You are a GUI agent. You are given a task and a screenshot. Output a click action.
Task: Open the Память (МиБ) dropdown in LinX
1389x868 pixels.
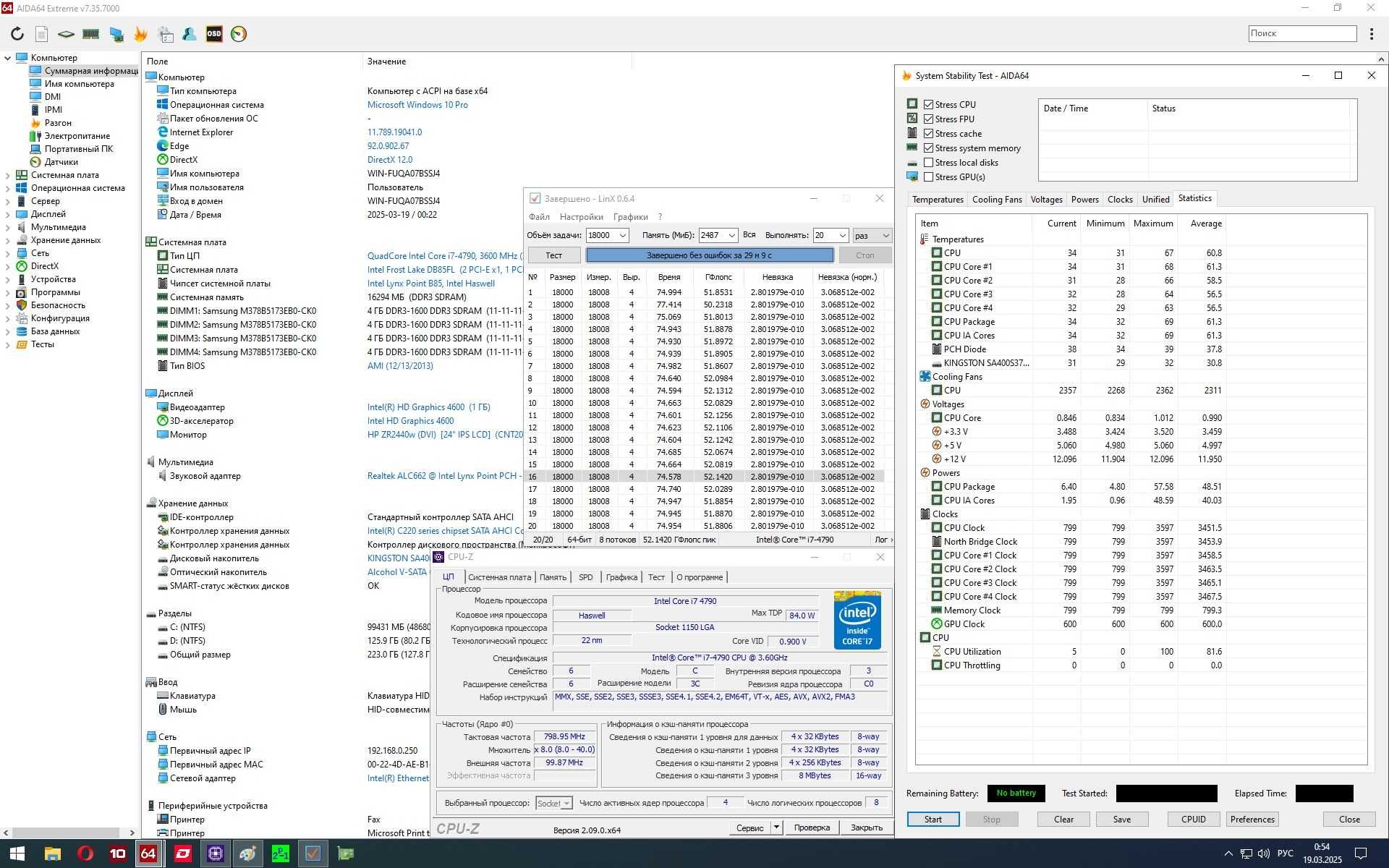pos(731,235)
